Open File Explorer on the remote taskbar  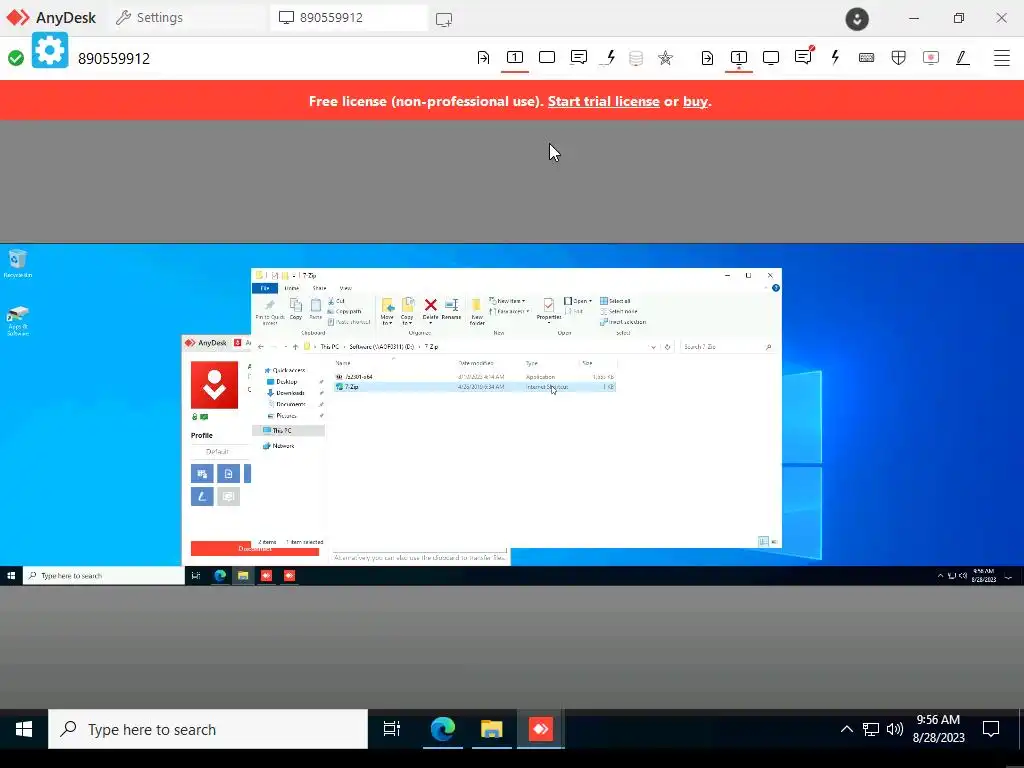(x=243, y=575)
